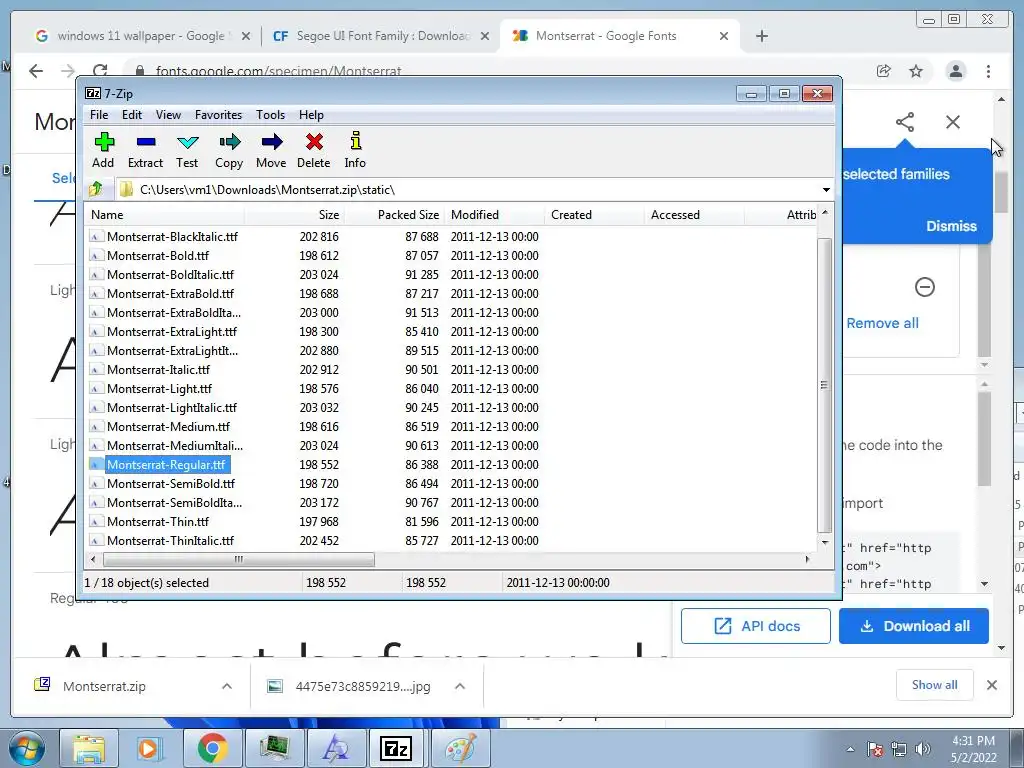
Task: Sort files by the Name column
Action: click(x=165, y=215)
